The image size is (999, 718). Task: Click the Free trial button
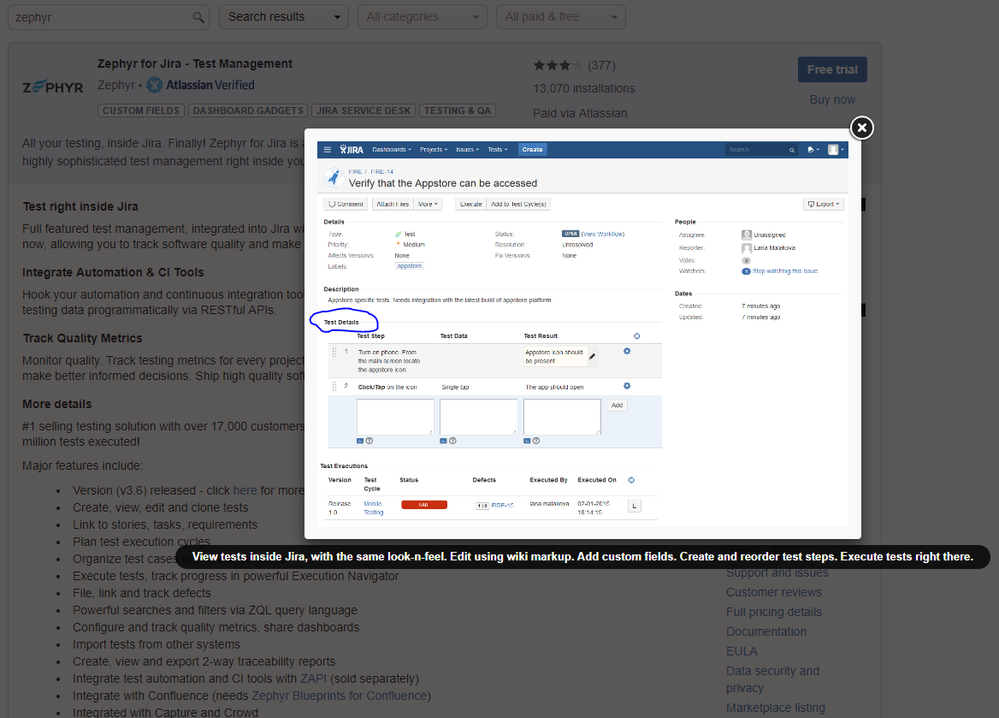[832, 69]
